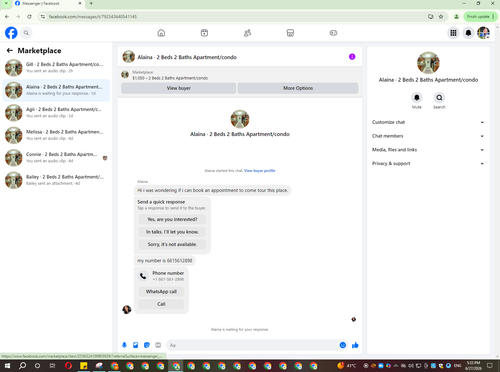
Task: Send quick reply "Sorry, it's not available."
Action: coord(172,244)
